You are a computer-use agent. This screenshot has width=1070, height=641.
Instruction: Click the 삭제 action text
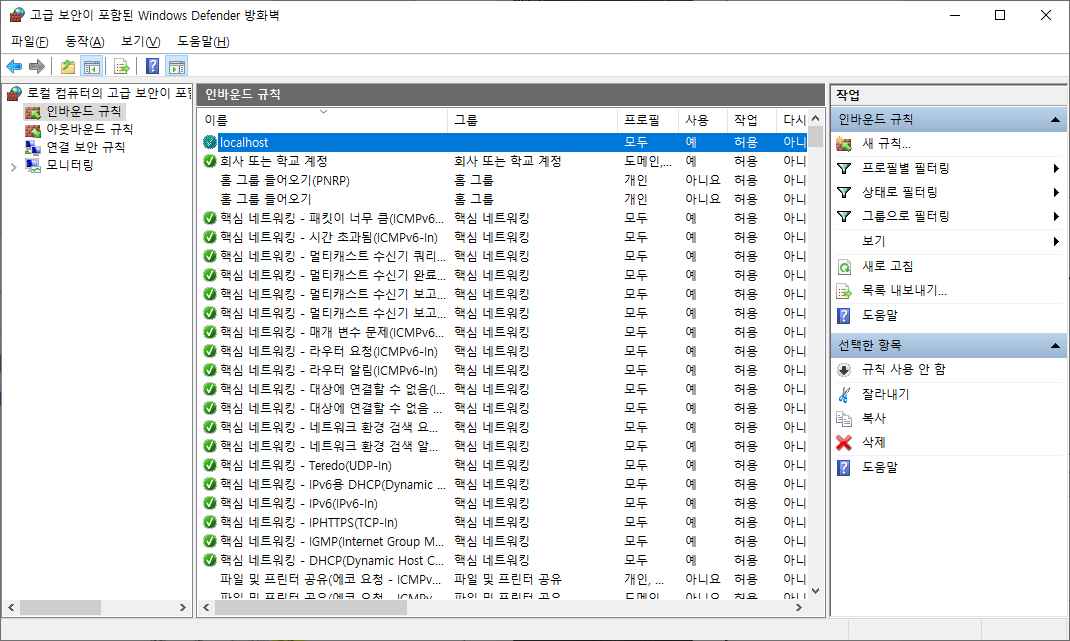coord(873,443)
